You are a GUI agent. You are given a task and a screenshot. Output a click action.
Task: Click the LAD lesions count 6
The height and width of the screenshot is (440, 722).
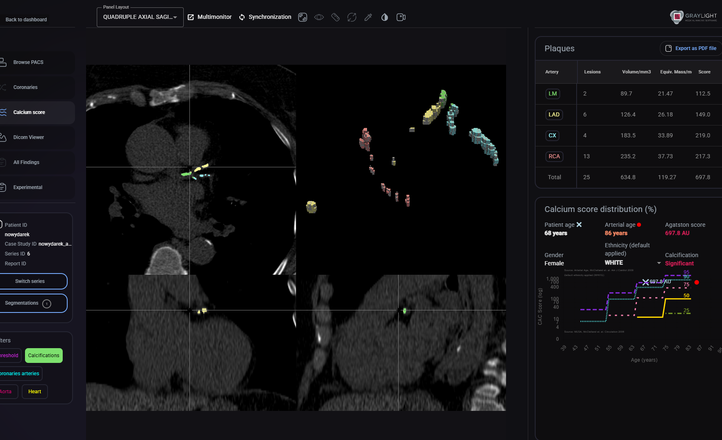(x=585, y=115)
